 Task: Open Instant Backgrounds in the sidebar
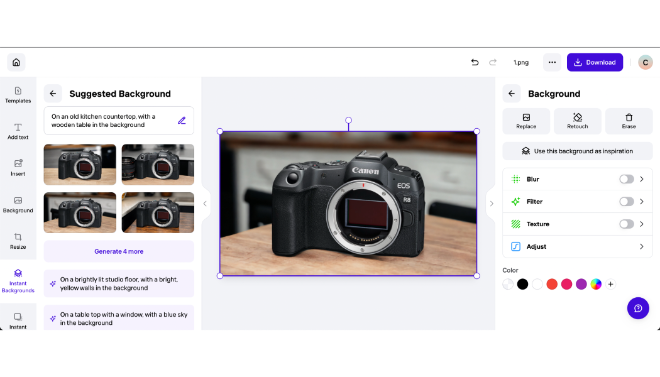pos(18,281)
